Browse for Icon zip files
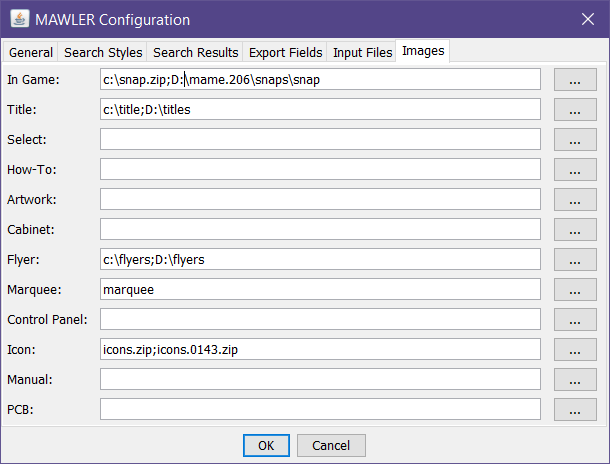The image size is (610, 464). (574, 350)
